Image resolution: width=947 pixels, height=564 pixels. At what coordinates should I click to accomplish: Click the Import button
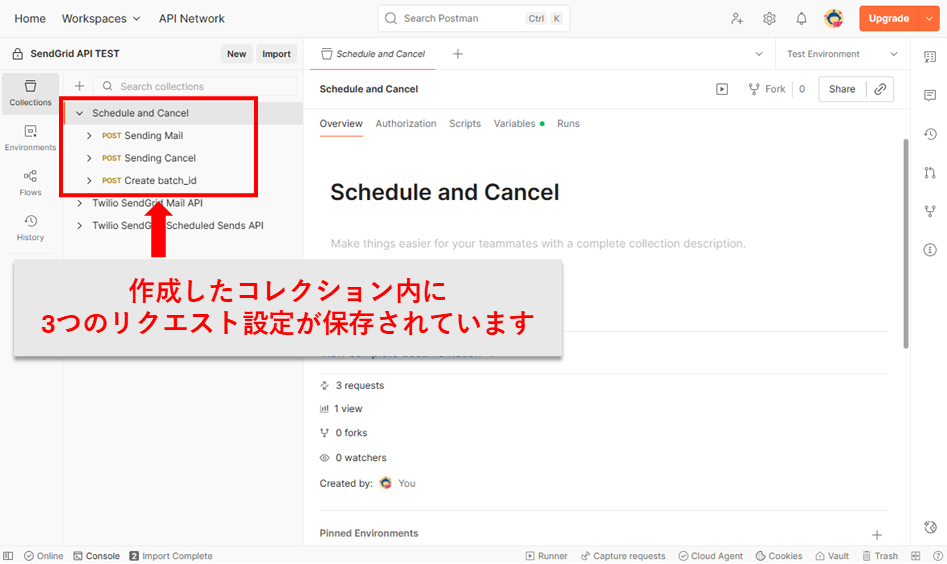(277, 54)
